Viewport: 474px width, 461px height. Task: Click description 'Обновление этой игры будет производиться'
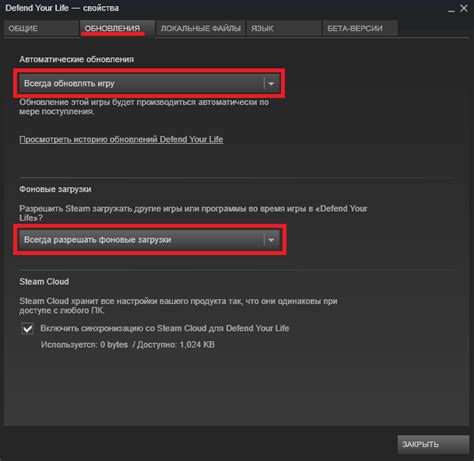tap(144, 107)
